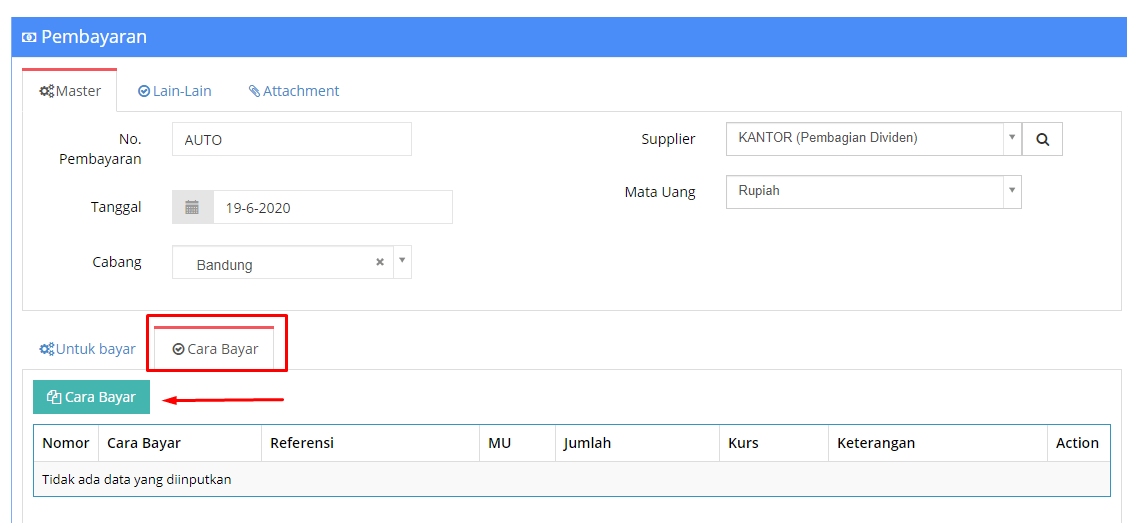Switch to the Attachment tab
Screen dimensions: 1127x523
coord(294,91)
